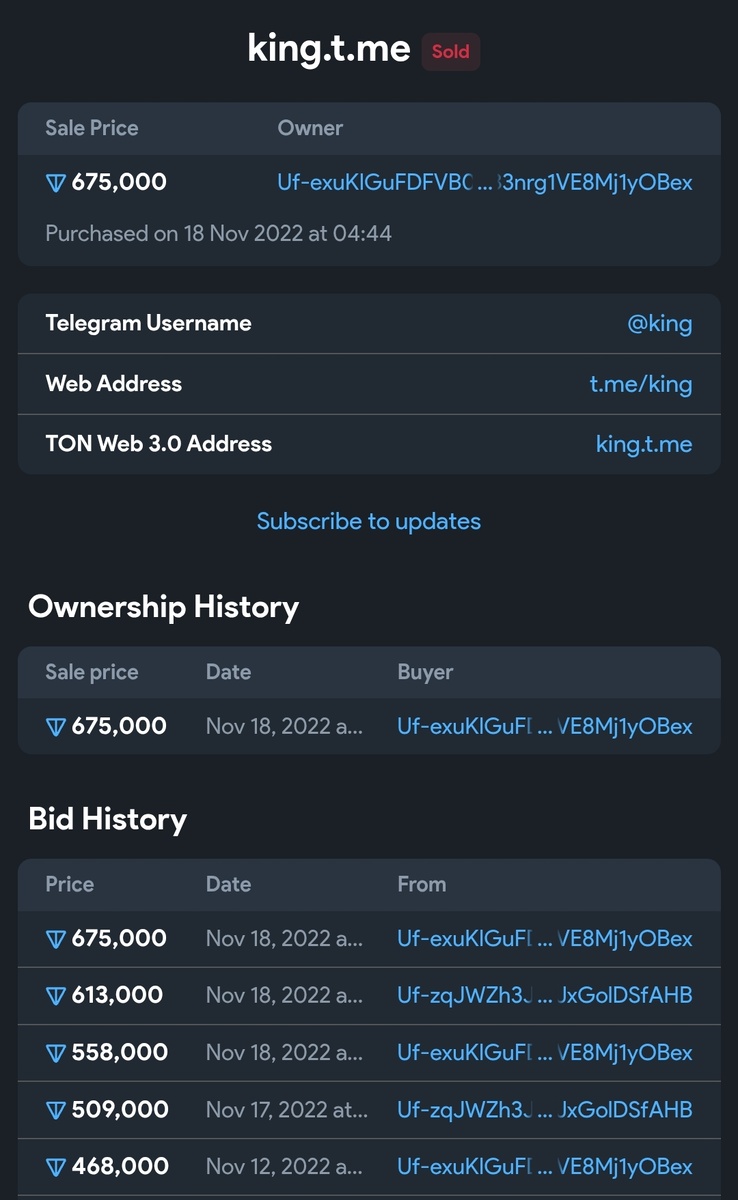This screenshot has height=1200, width=738.
Task: Click the TON icon next to the 558,000 bid
Action: (x=56, y=1053)
